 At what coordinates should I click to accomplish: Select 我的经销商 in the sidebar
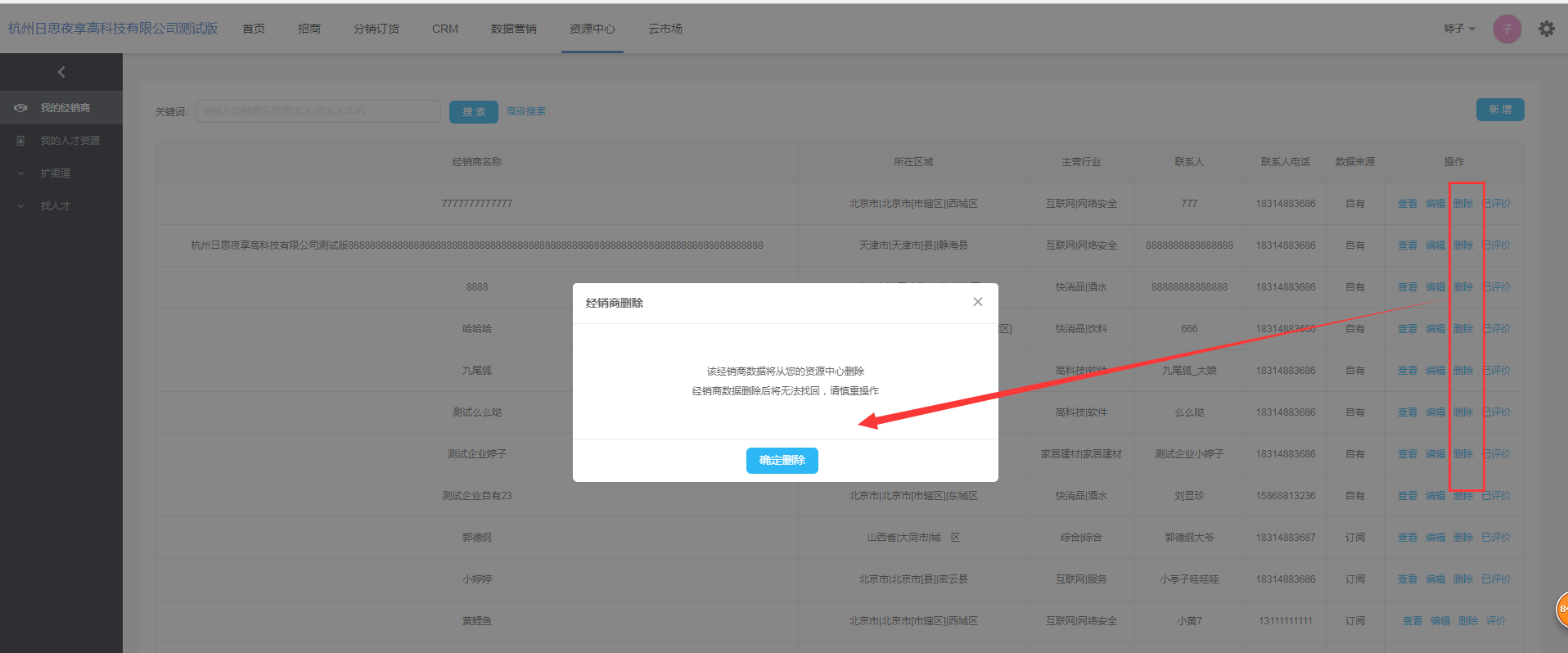[65, 108]
